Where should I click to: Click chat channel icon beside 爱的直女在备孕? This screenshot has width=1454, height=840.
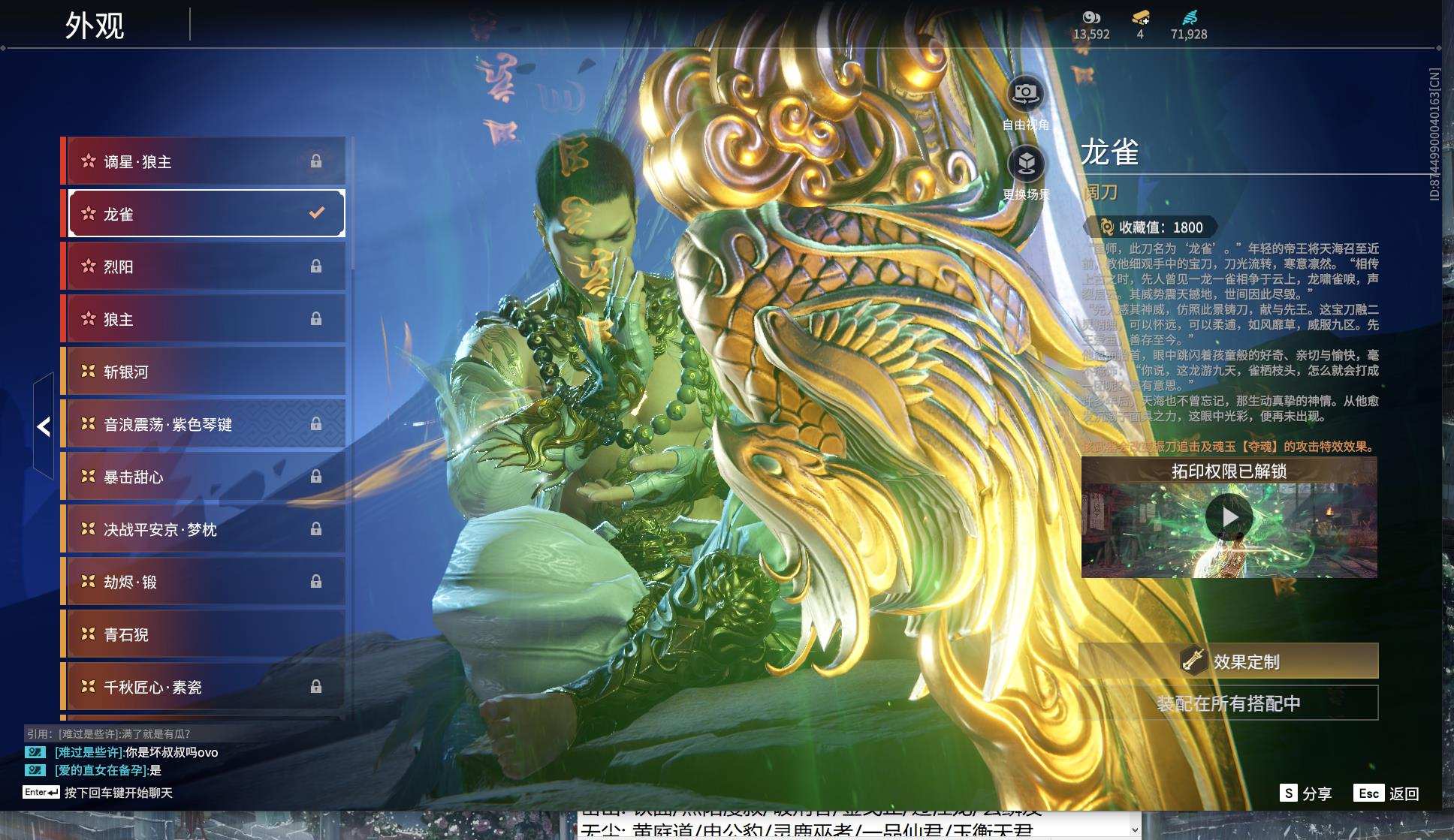[35, 770]
